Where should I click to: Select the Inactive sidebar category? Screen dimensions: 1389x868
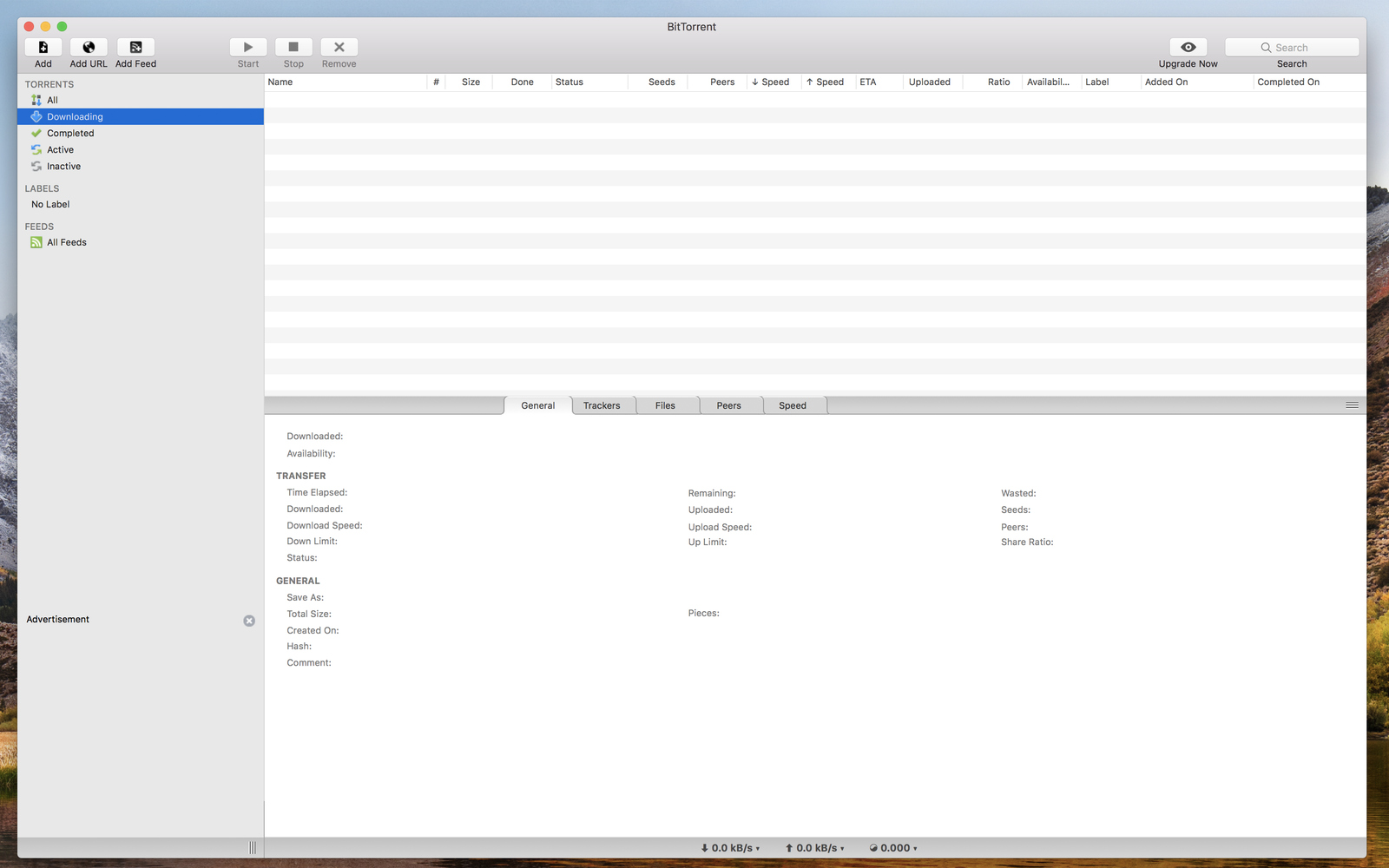click(x=141, y=166)
